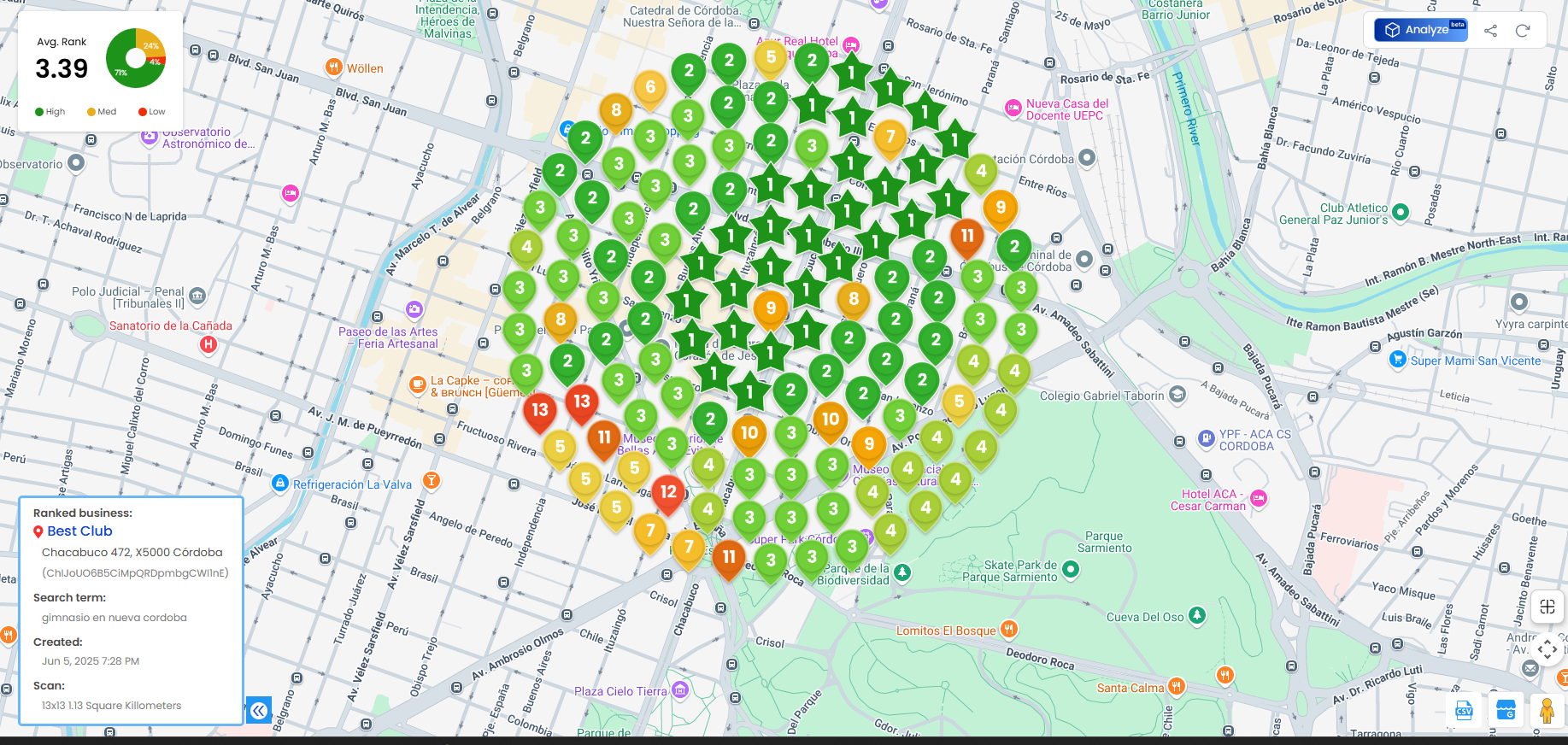The height and width of the screenshot is (745, 1568).
Task: Open the Best Club business link
Action: point(79,531)
